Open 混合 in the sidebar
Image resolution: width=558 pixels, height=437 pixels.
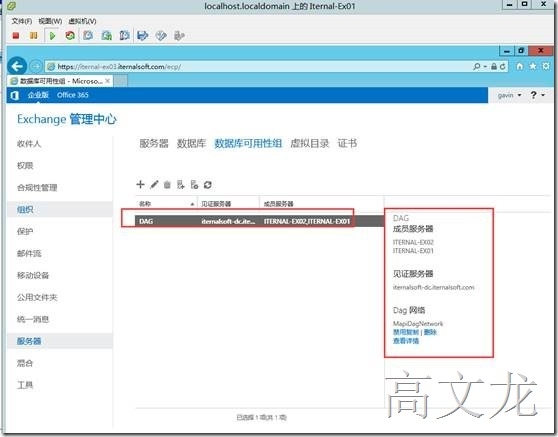click(25, 363)
